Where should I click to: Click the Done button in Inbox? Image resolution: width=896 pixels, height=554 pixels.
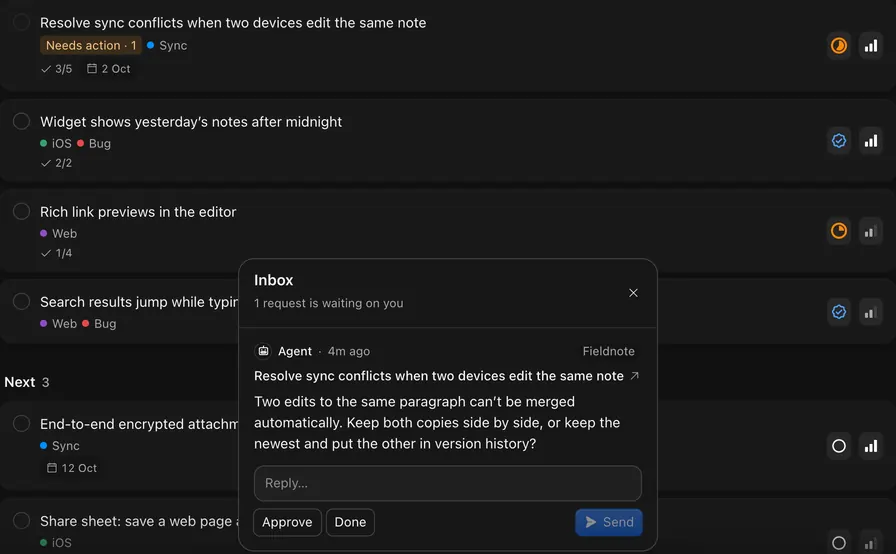(x=350, y=522)
